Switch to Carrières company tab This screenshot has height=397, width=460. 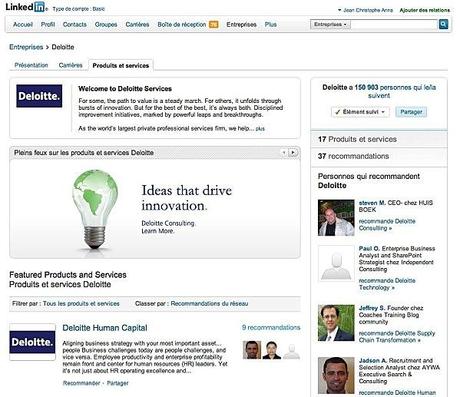(70, 65)
